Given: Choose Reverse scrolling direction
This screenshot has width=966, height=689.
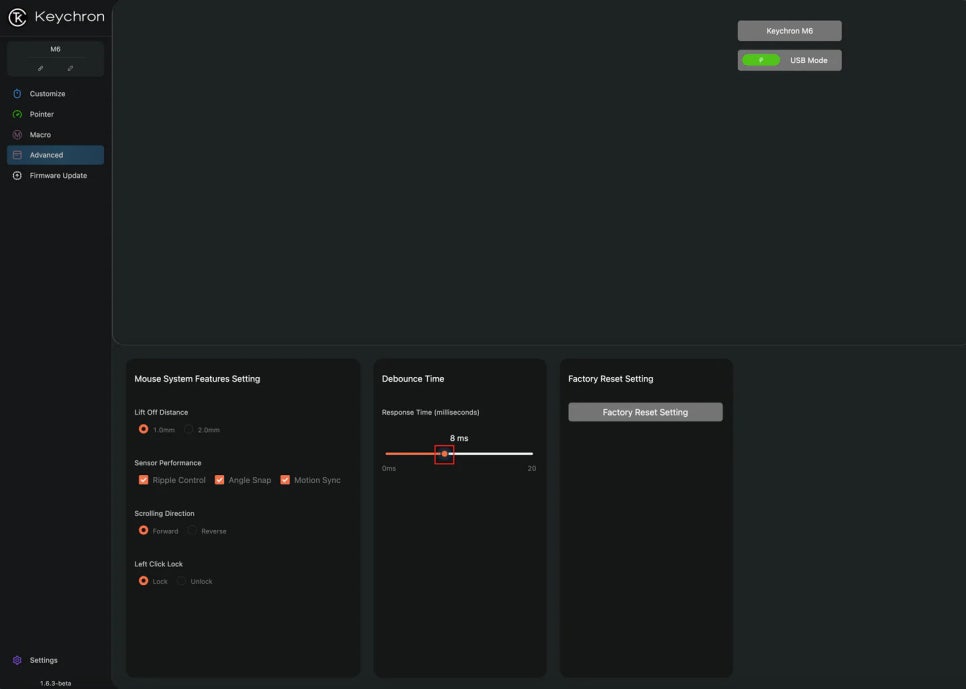Looking at the screenshot, I should point(192,530).
